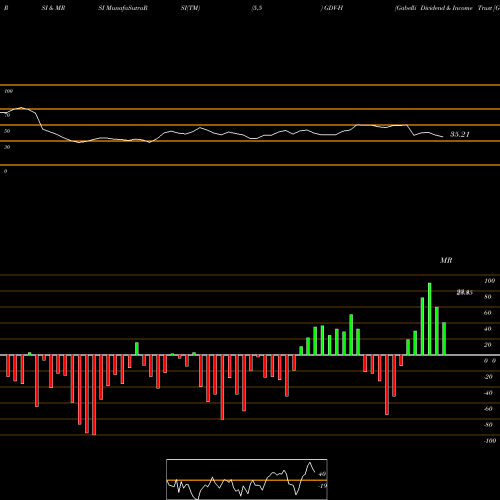Click the 'SI(TM)' header label
The image size is (500, 500).
190,8
